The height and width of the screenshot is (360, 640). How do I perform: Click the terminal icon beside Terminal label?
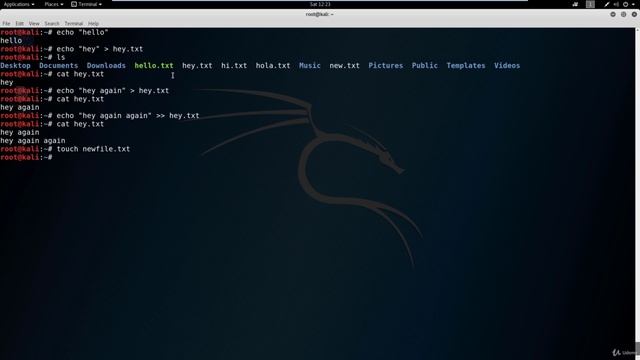click(74, 4)
